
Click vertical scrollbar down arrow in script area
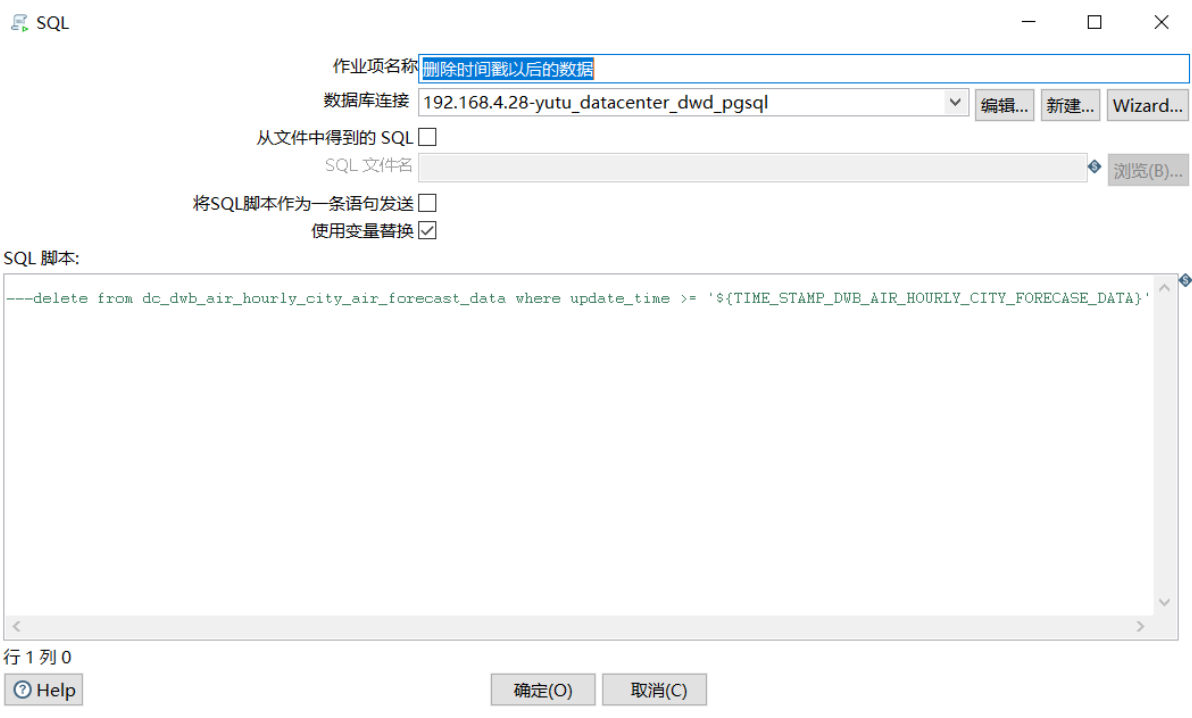[x=1164, y=602]
